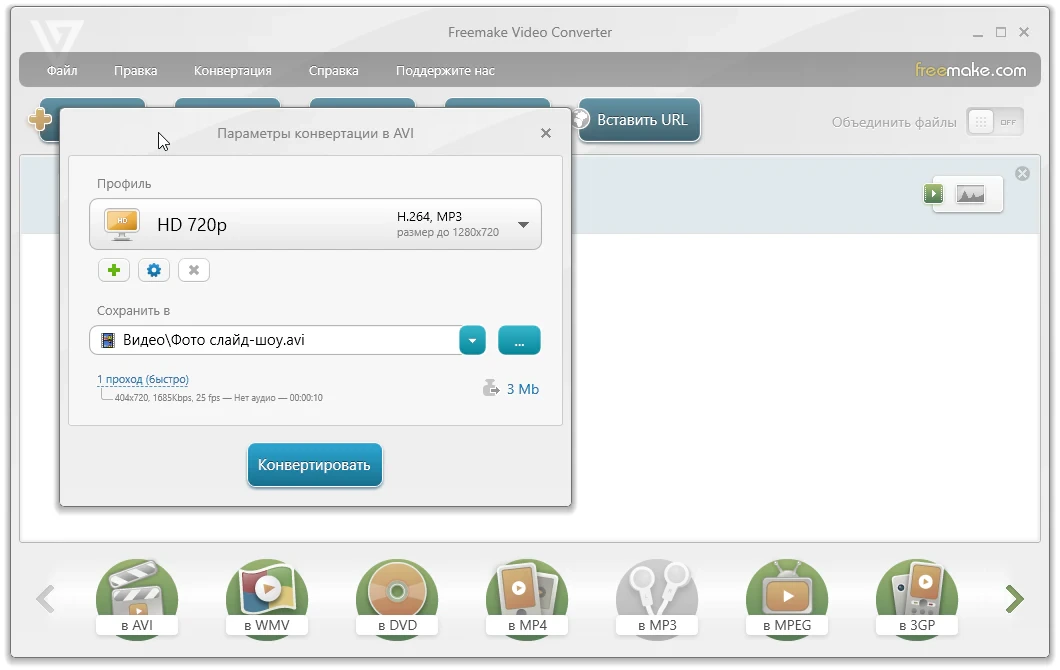Image resolution: width=1060 pixels, height=670 pixels.
Task: Remove the file from the list
Action: [x=1022, y=174]
